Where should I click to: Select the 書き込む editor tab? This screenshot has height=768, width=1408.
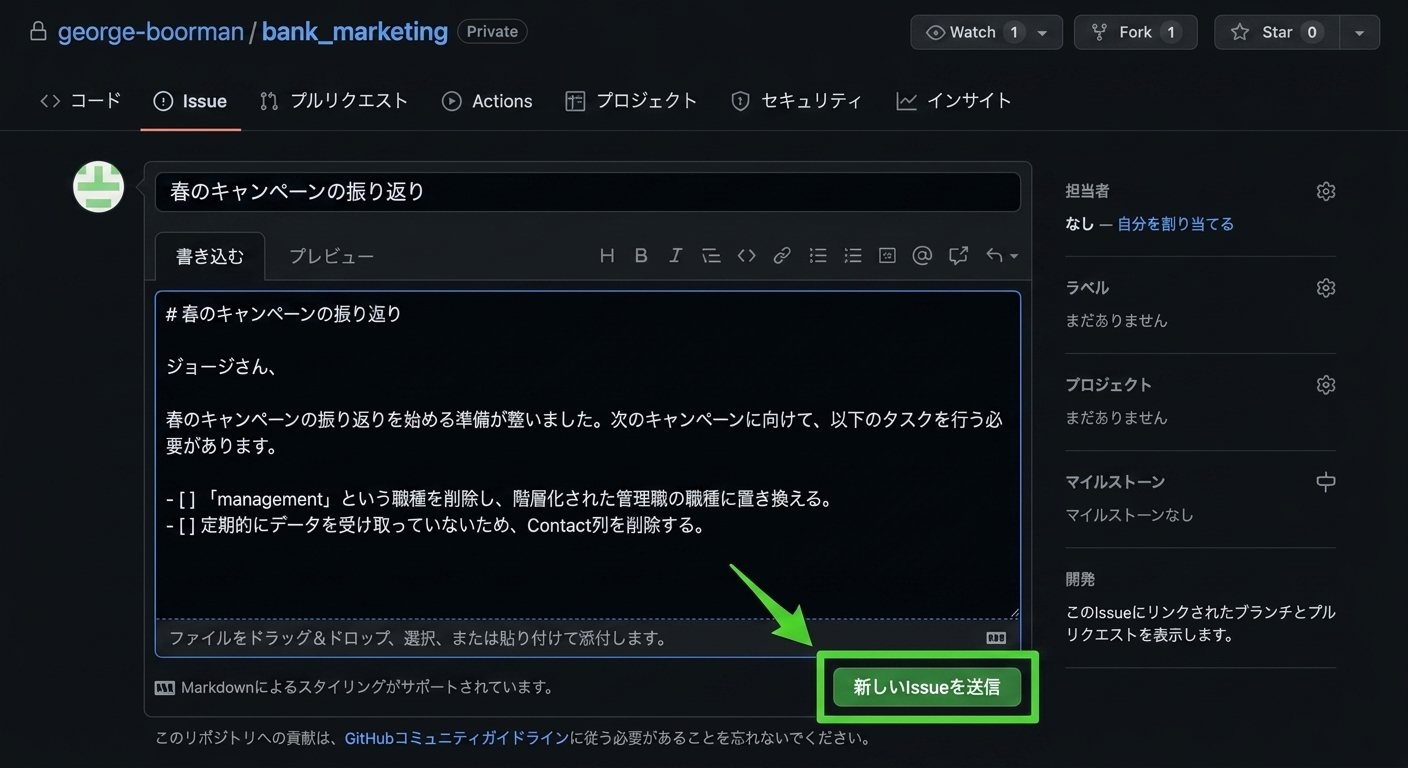(210, 256)
